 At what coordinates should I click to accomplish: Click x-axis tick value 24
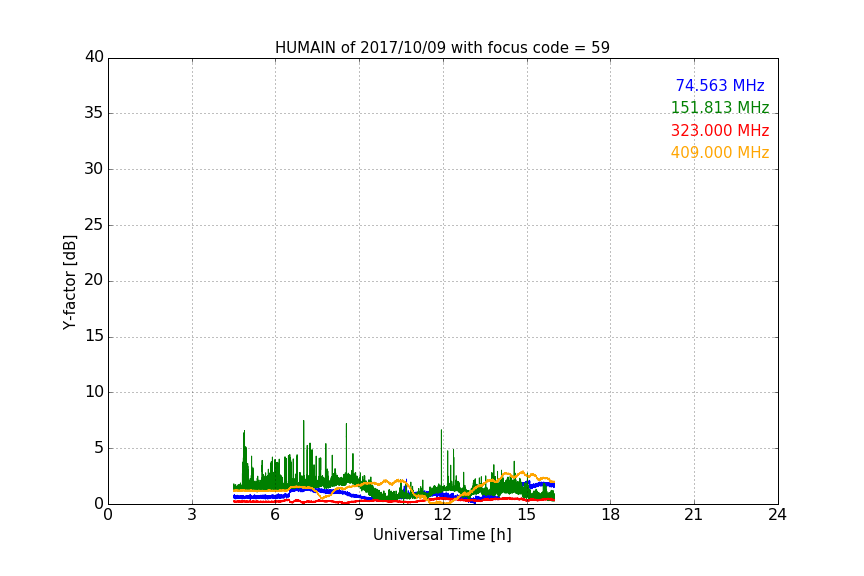[778, 515]
